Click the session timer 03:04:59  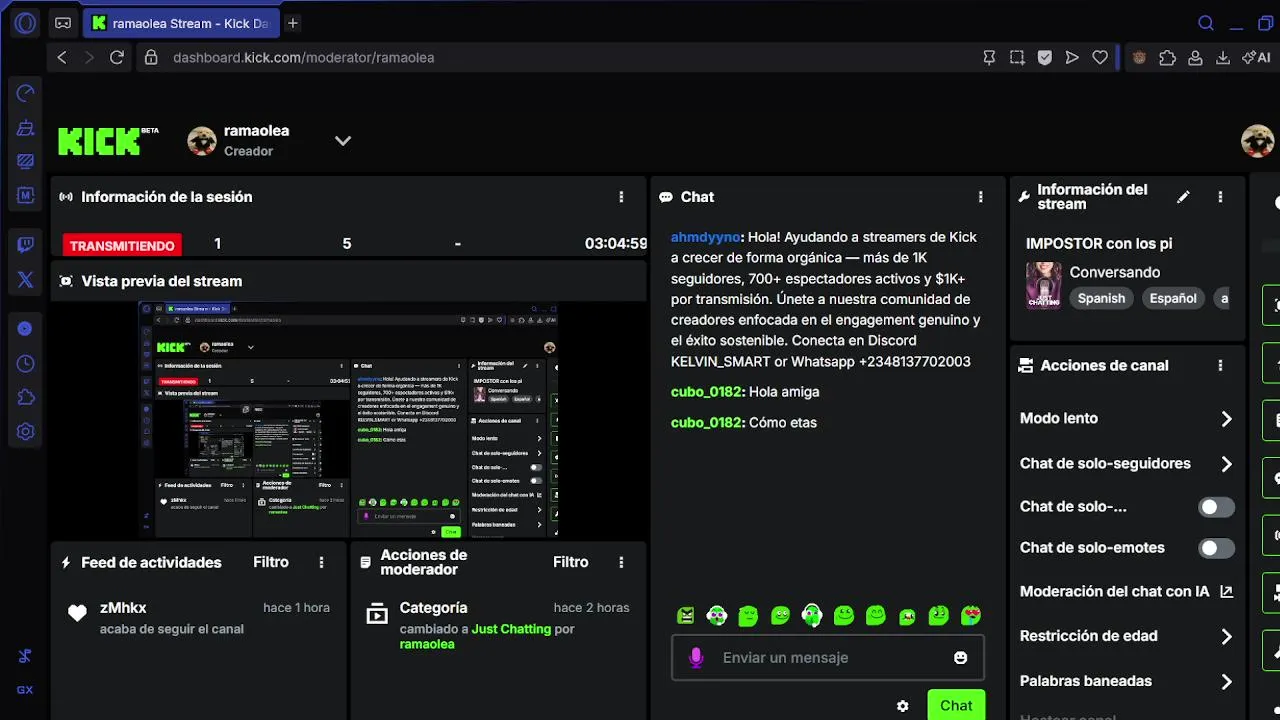pos(616,244)
